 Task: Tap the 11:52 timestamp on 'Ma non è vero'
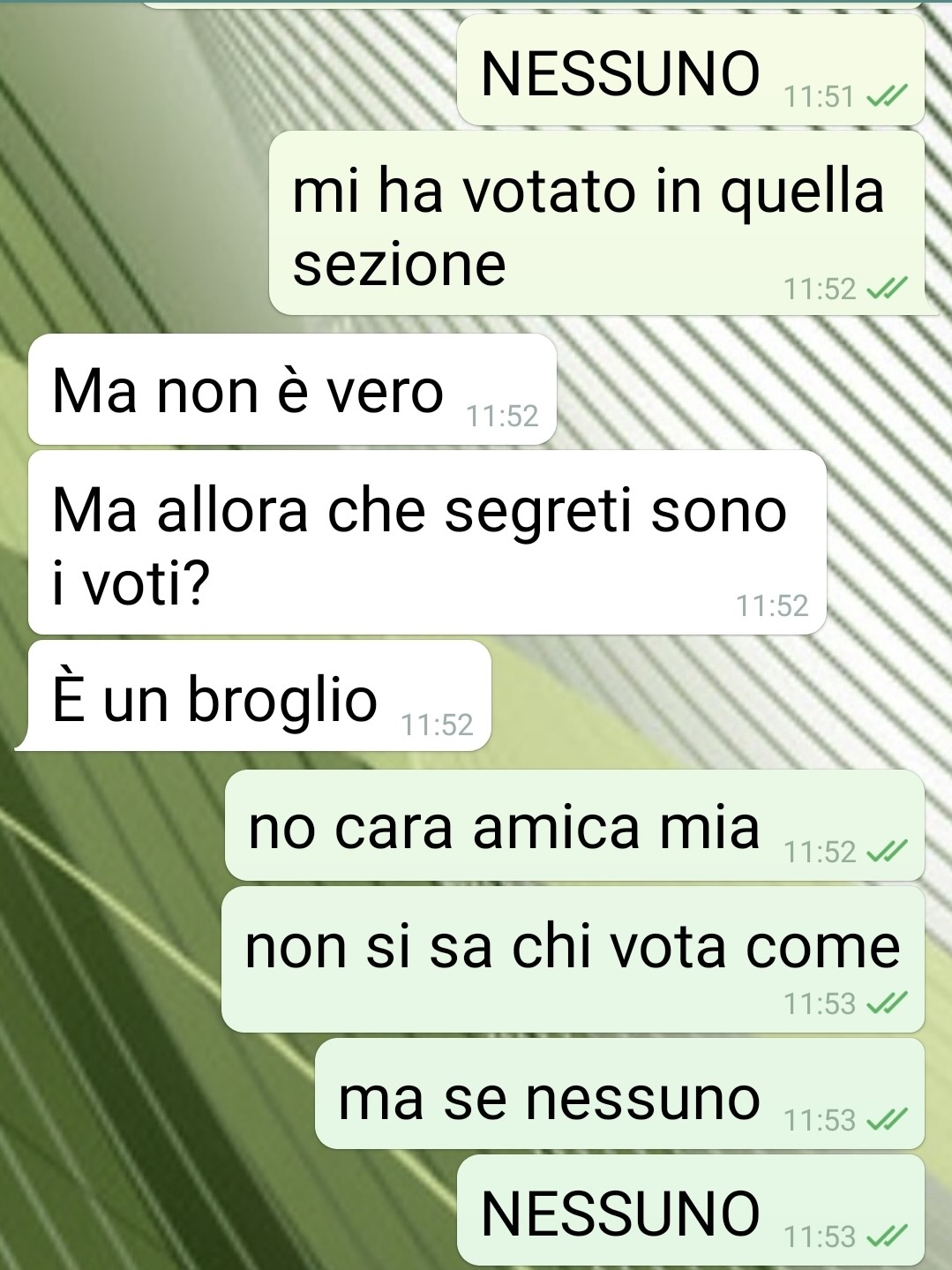point(502,416)
